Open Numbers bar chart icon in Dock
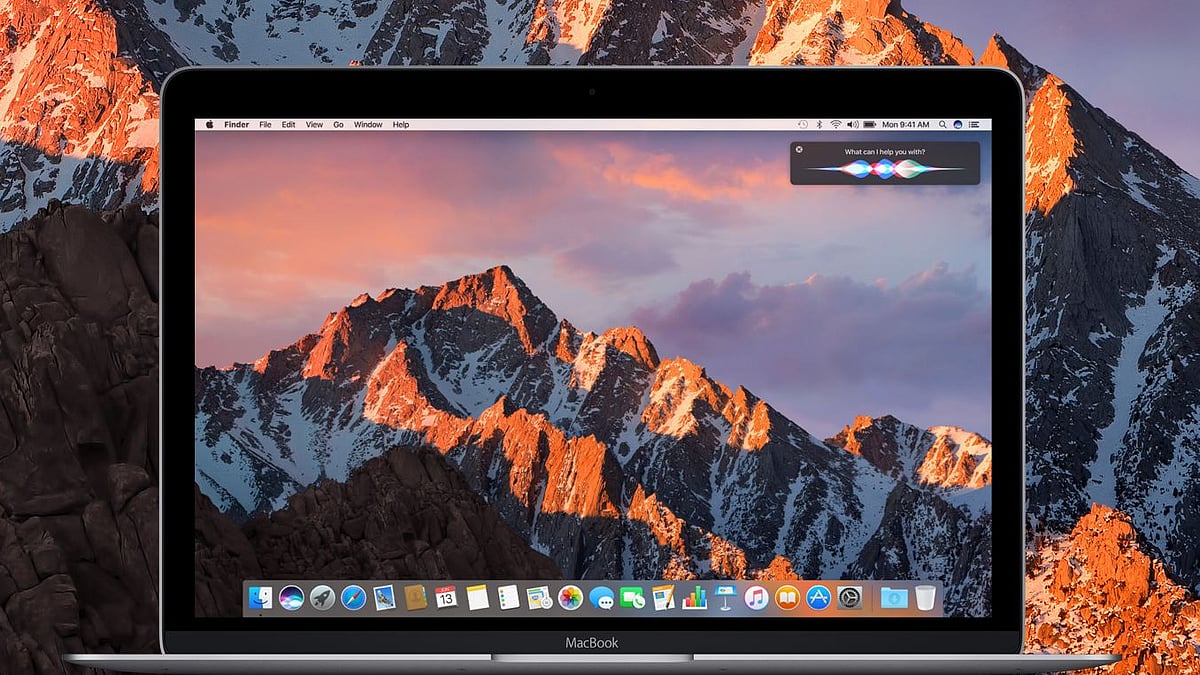 [x=695, y=597]
